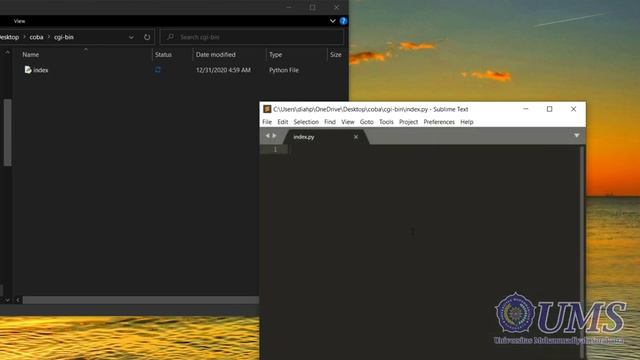Sort by the Type column header

tap(276, 55)
